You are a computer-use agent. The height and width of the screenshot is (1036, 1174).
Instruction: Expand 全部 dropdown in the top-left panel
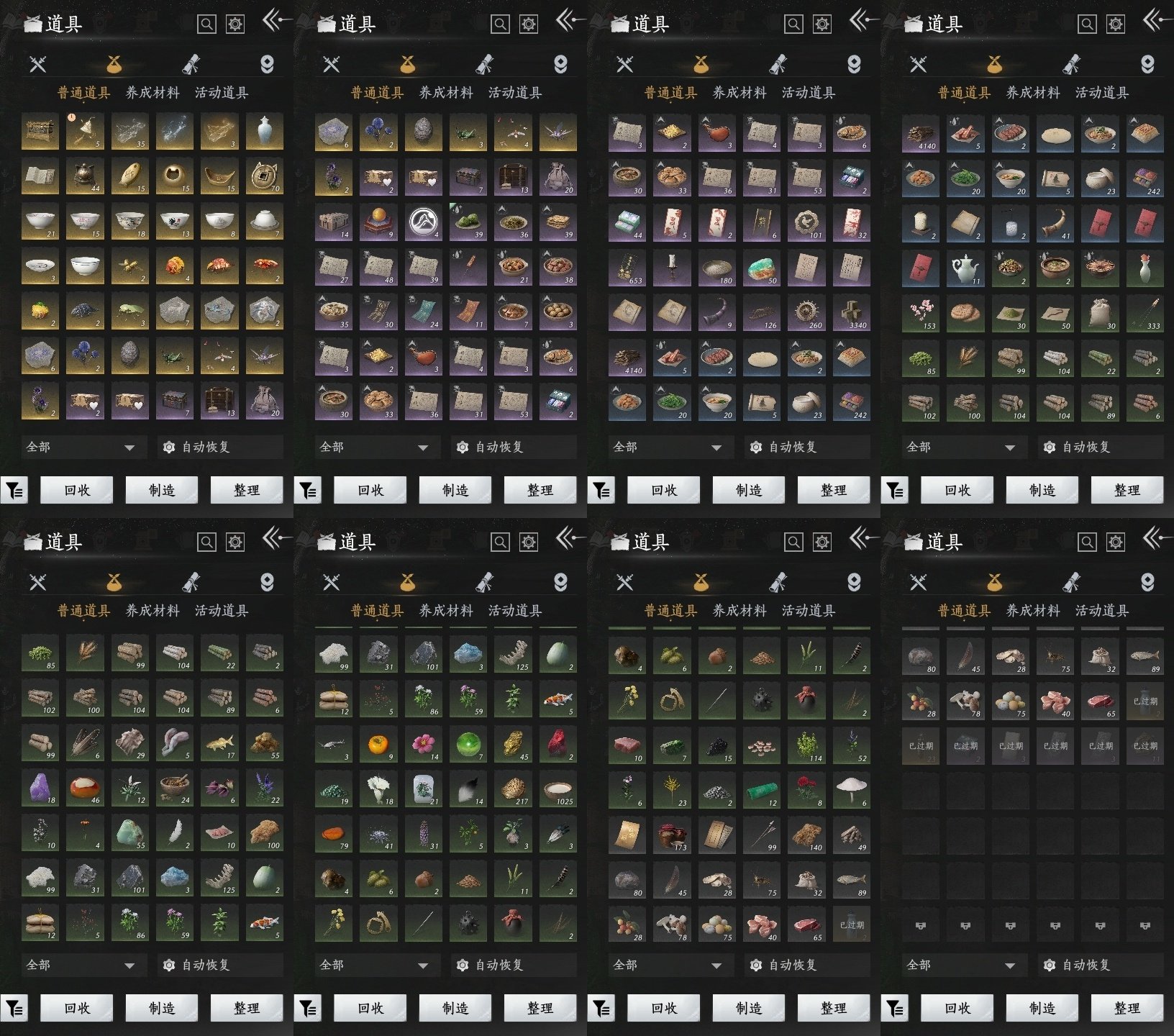pyautogui.click(x=81, y=447)
